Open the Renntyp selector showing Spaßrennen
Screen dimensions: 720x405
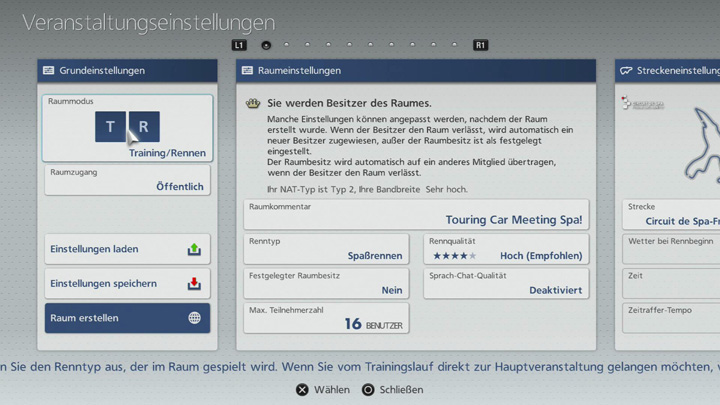tap(326, 249)
